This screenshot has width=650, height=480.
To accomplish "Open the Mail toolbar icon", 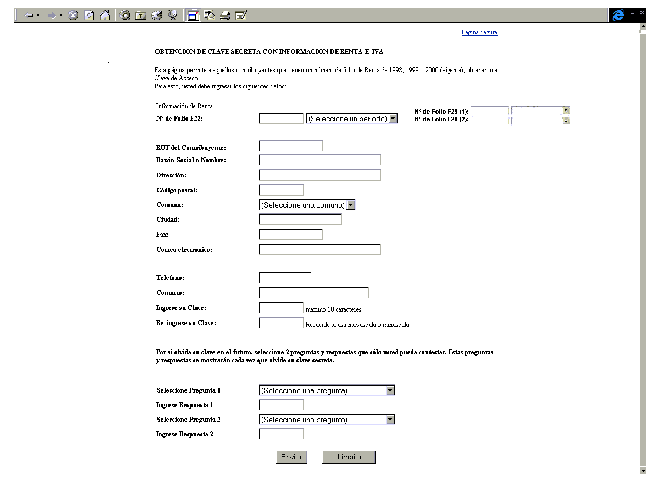I will click(x=210, y=15).
